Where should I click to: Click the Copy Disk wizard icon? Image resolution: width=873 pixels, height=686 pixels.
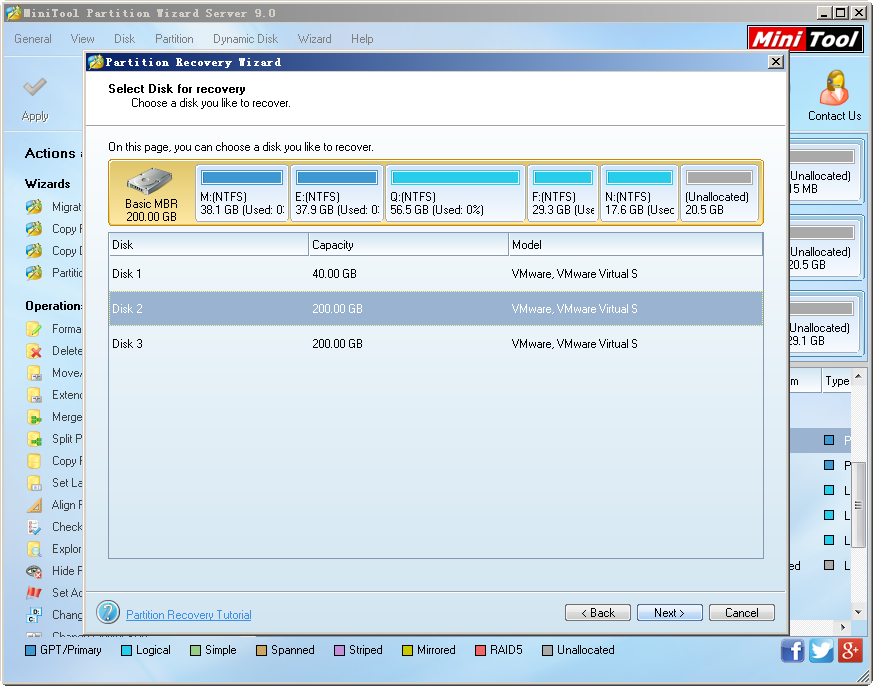click(x=34, y=251)
